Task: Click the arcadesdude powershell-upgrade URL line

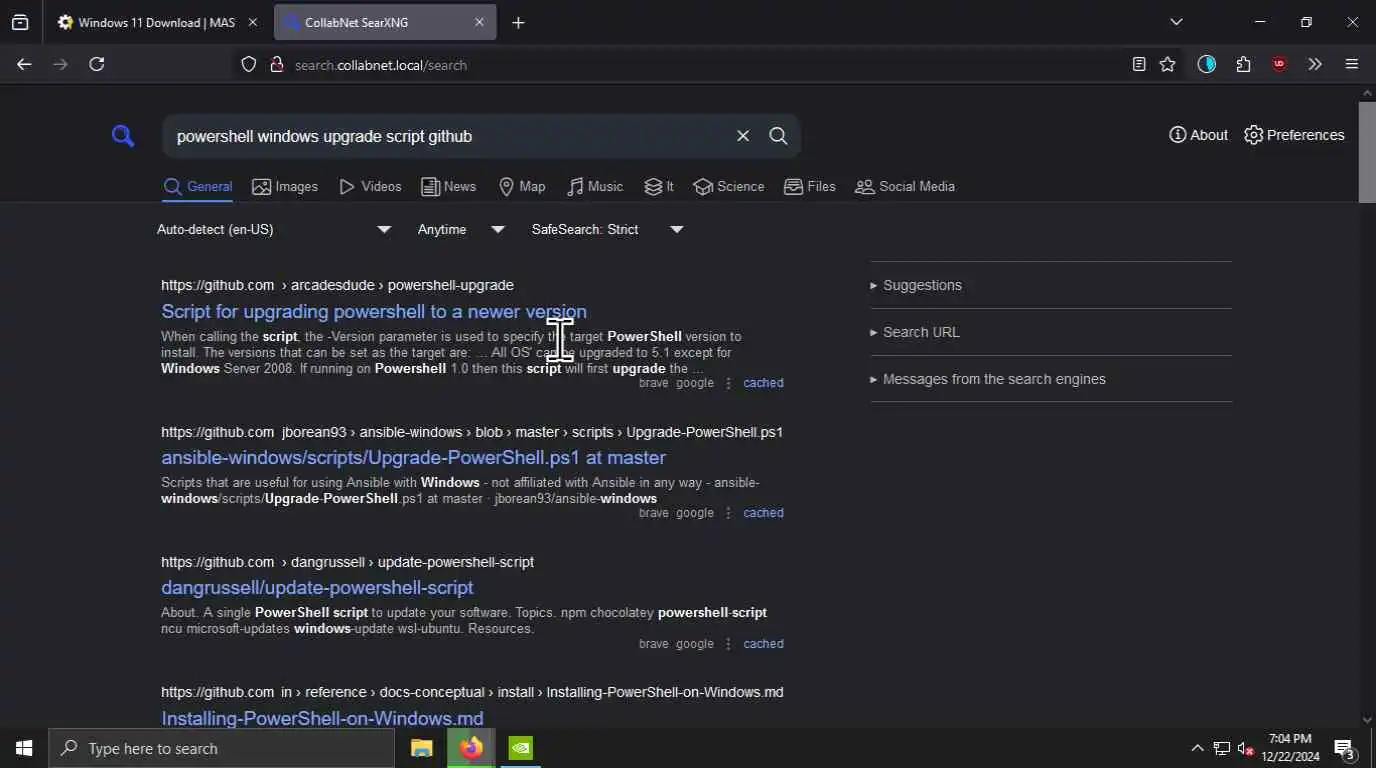Action: click(337, 286)
